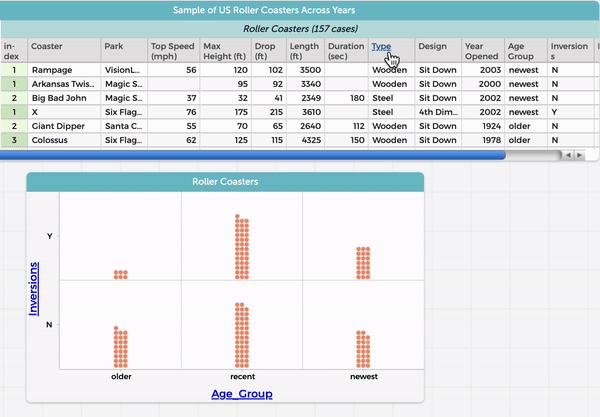Click max height value 175
600x417 pixels.
click(225, 112)
